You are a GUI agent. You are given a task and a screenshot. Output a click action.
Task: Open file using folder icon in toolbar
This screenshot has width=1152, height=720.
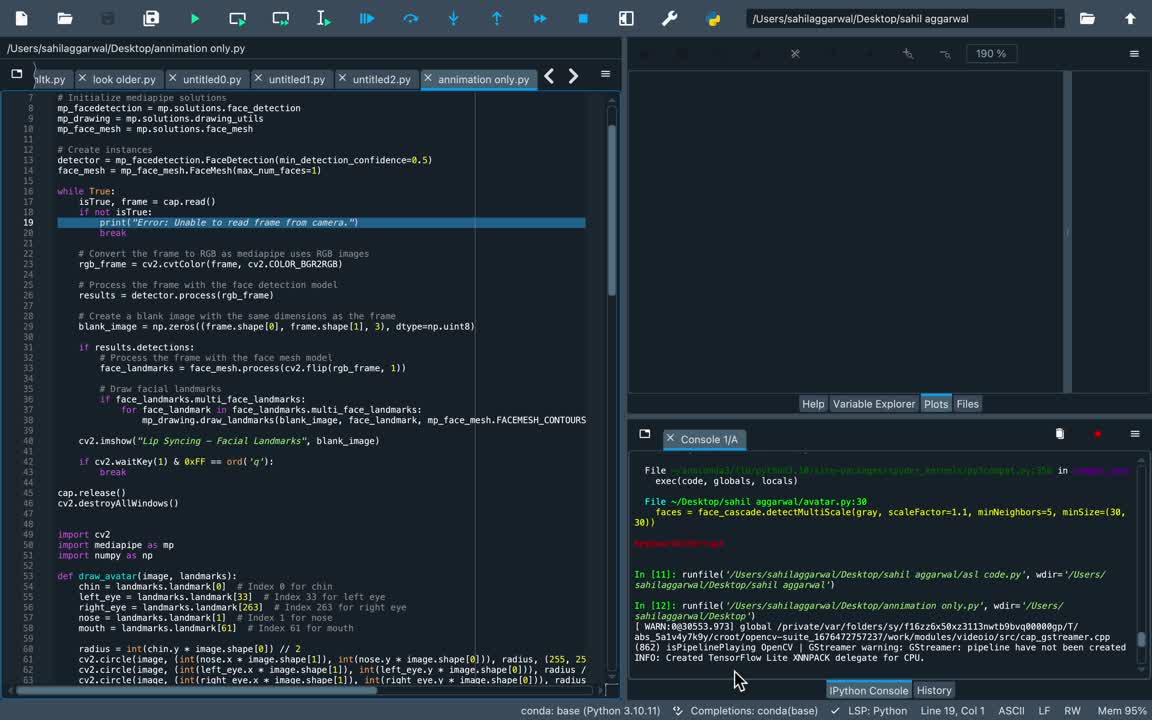65,18
